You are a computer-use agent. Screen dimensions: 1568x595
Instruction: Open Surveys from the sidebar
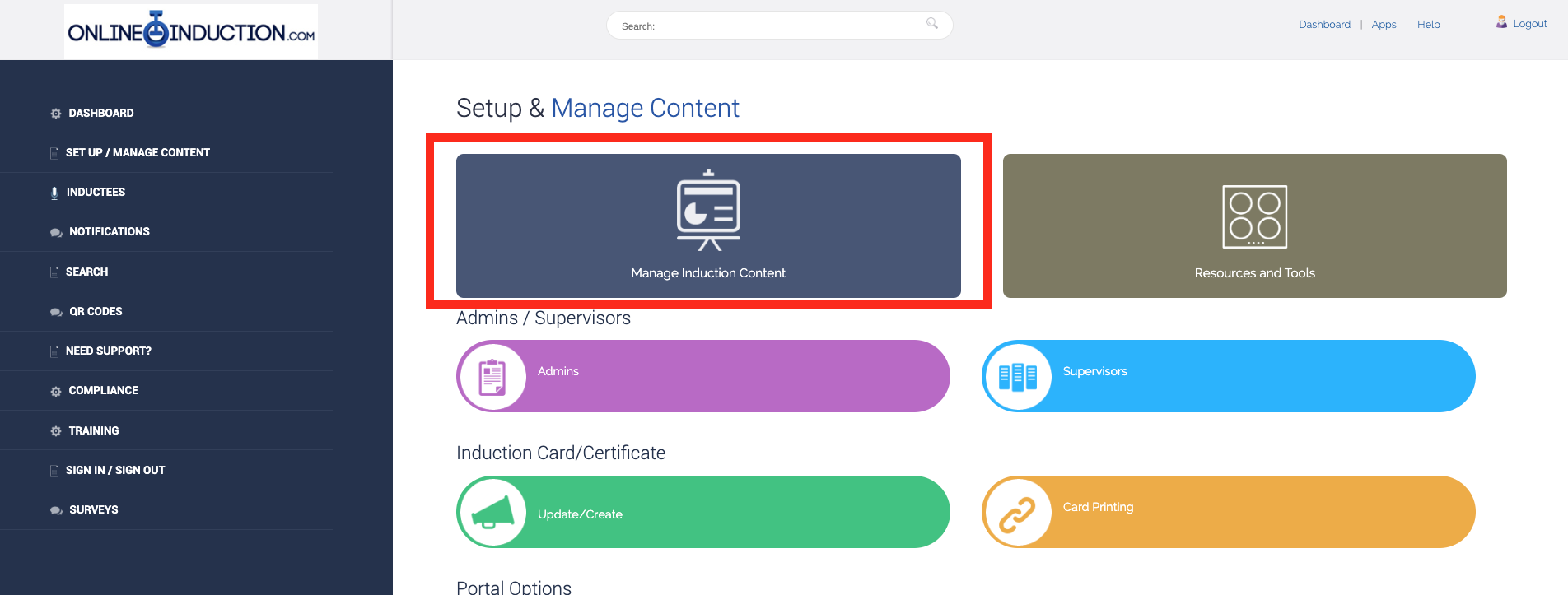tap(93, 509)
